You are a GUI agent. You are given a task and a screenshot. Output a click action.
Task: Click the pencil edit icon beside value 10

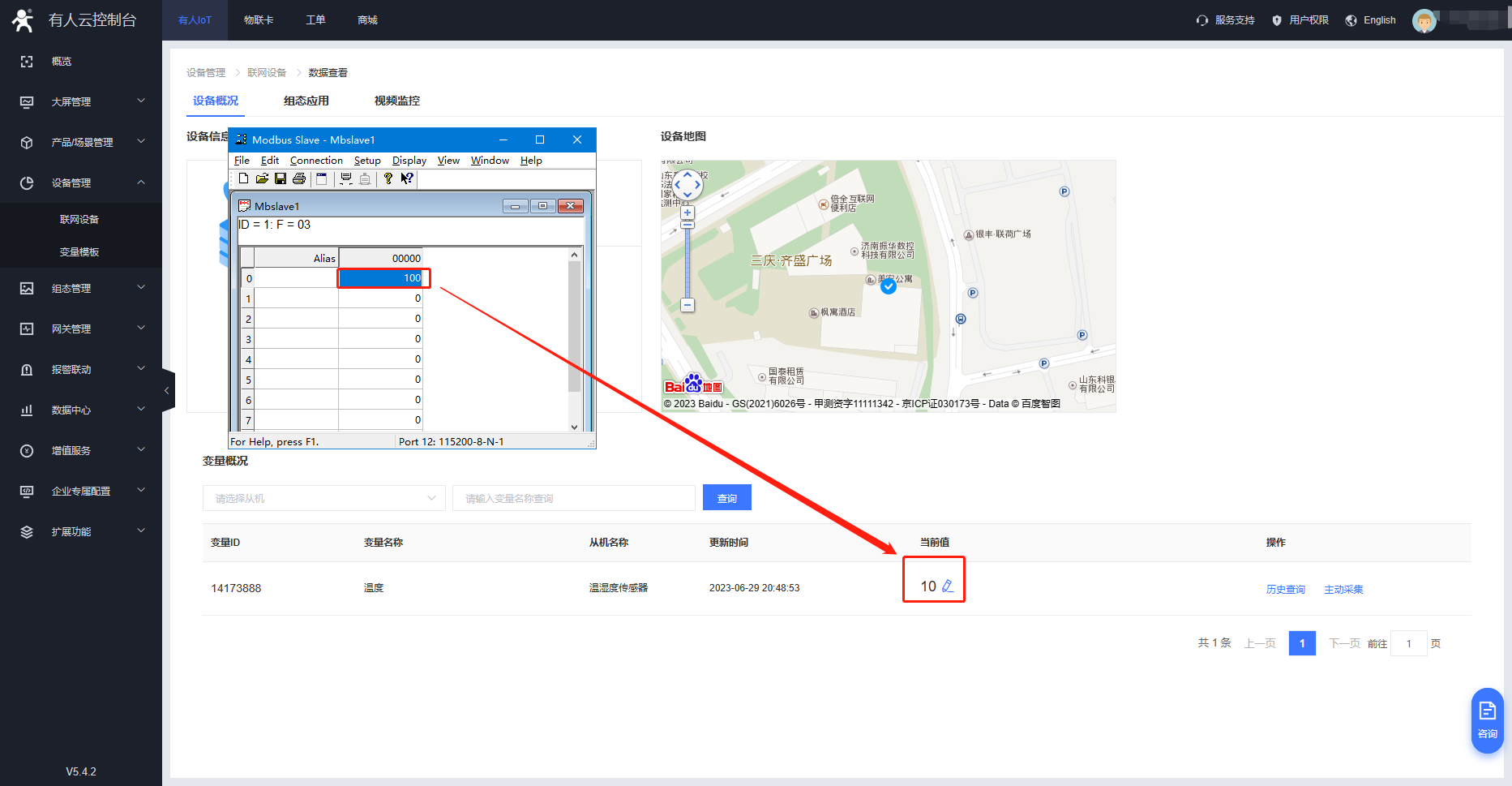[x=947, y=586]
